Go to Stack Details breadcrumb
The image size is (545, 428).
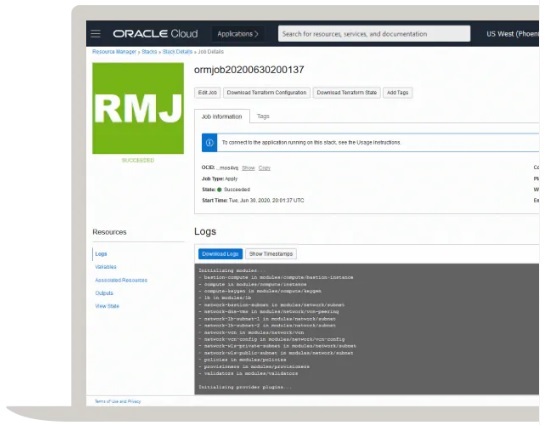point(177,51)
